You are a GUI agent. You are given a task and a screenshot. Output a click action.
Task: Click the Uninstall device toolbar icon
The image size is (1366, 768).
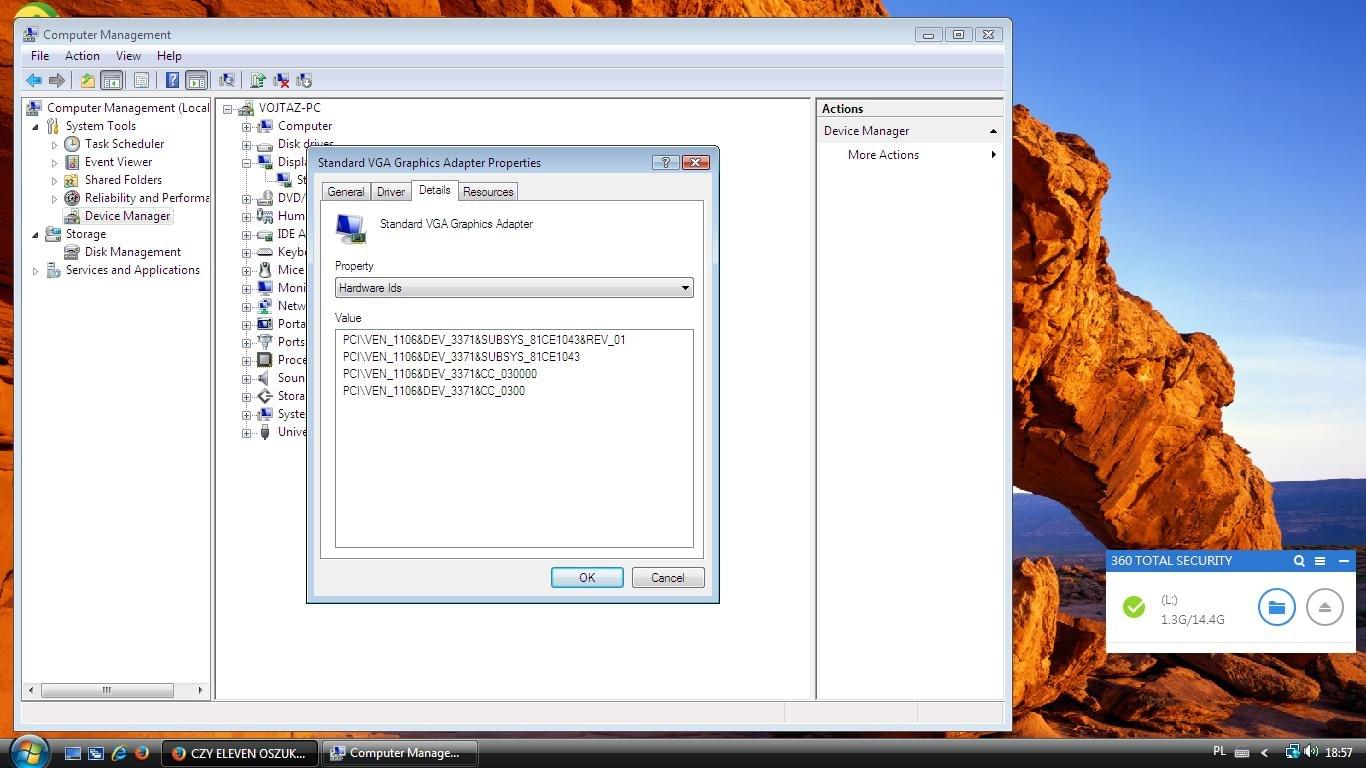tap(281, 81)
